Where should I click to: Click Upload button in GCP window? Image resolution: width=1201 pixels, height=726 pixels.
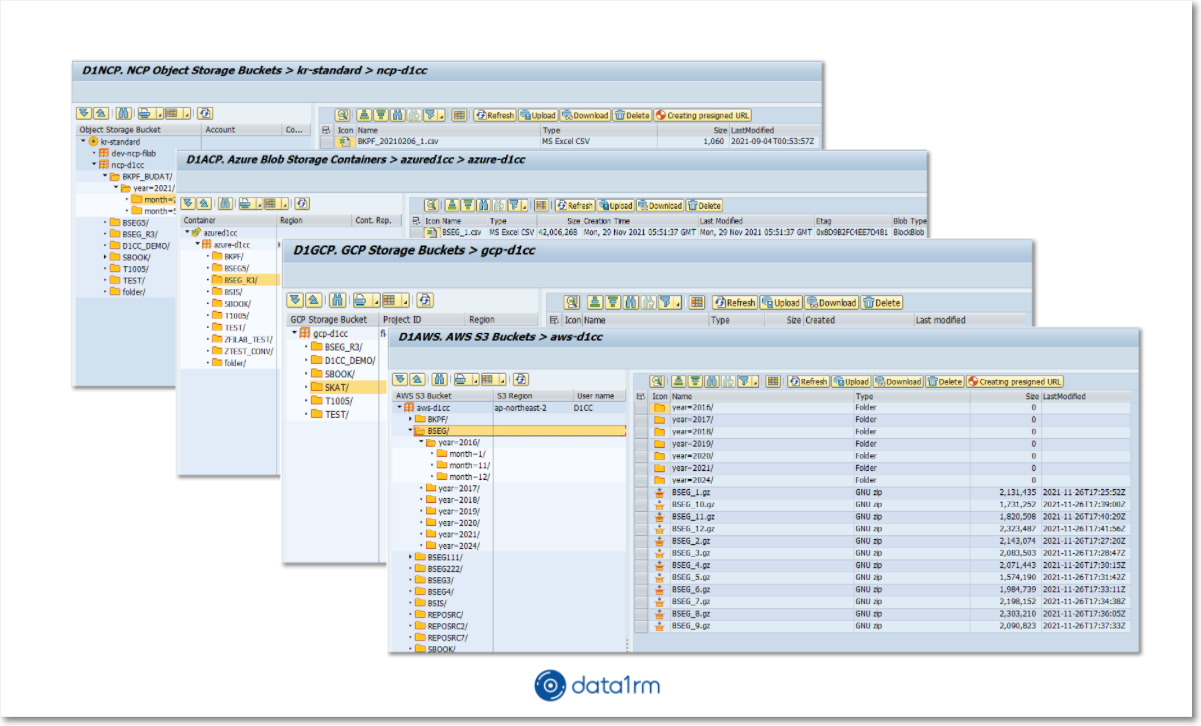click(x=781, y=302)
